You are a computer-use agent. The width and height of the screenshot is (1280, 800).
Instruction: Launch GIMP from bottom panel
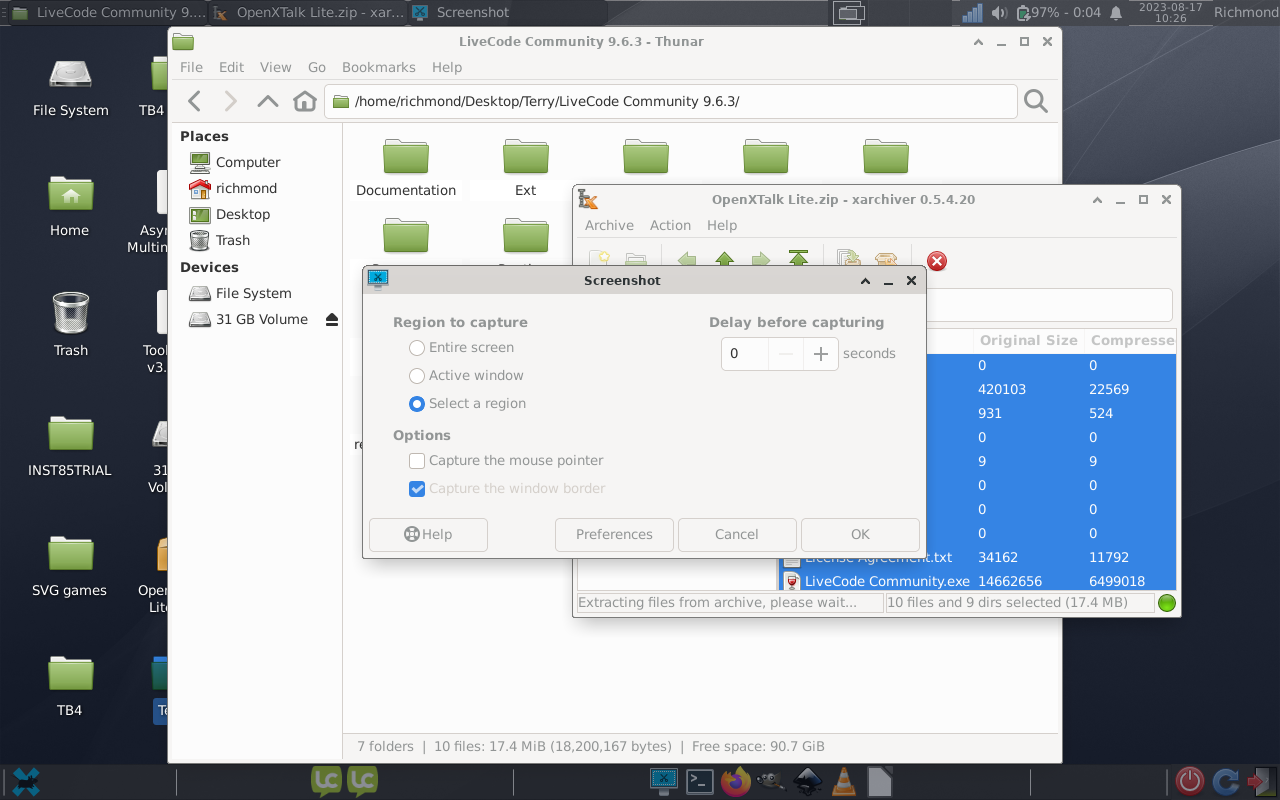point(771,781)
